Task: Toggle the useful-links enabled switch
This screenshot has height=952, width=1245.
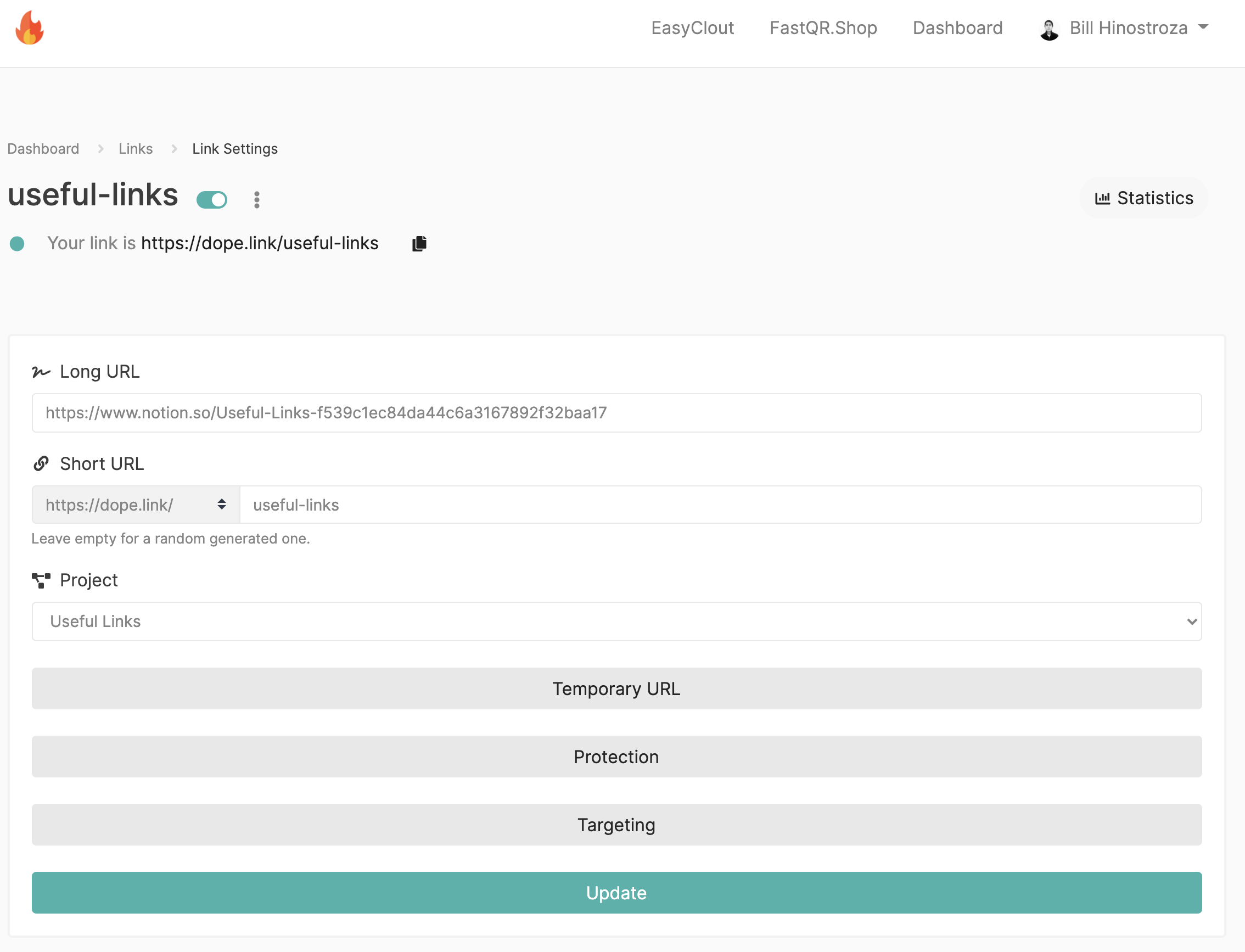Action: click(x=212, y=199)
